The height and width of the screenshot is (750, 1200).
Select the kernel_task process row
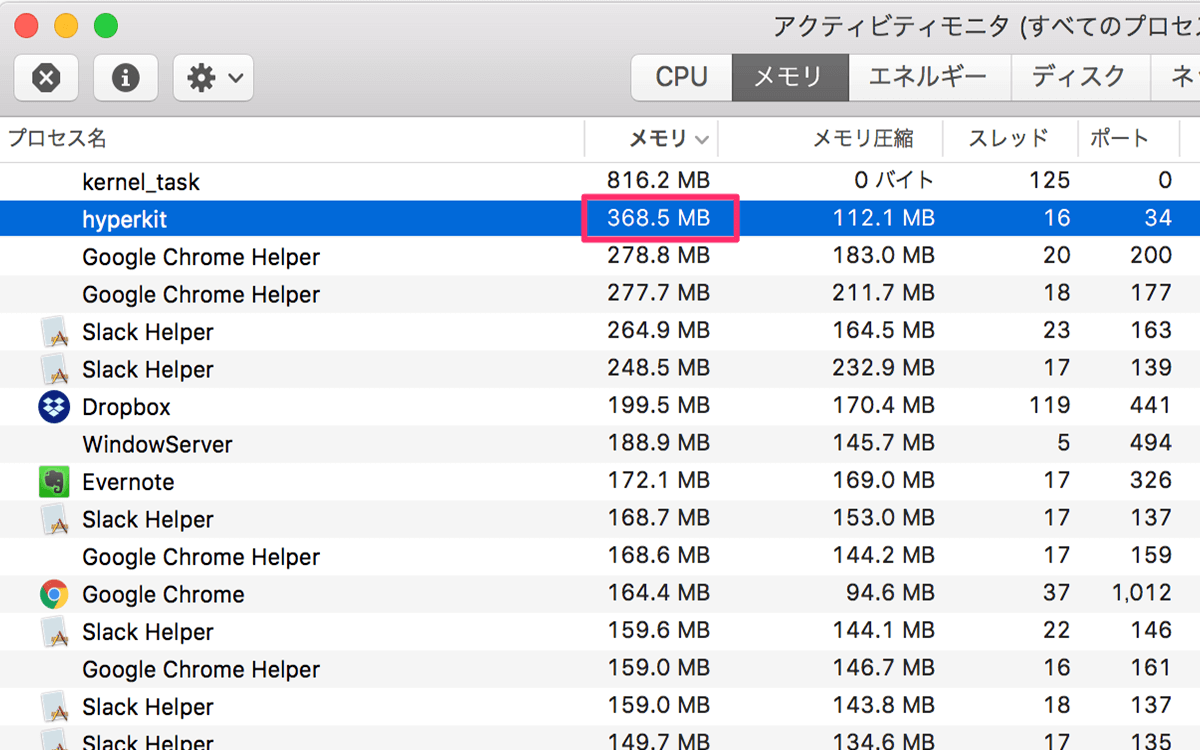point(600,181)
